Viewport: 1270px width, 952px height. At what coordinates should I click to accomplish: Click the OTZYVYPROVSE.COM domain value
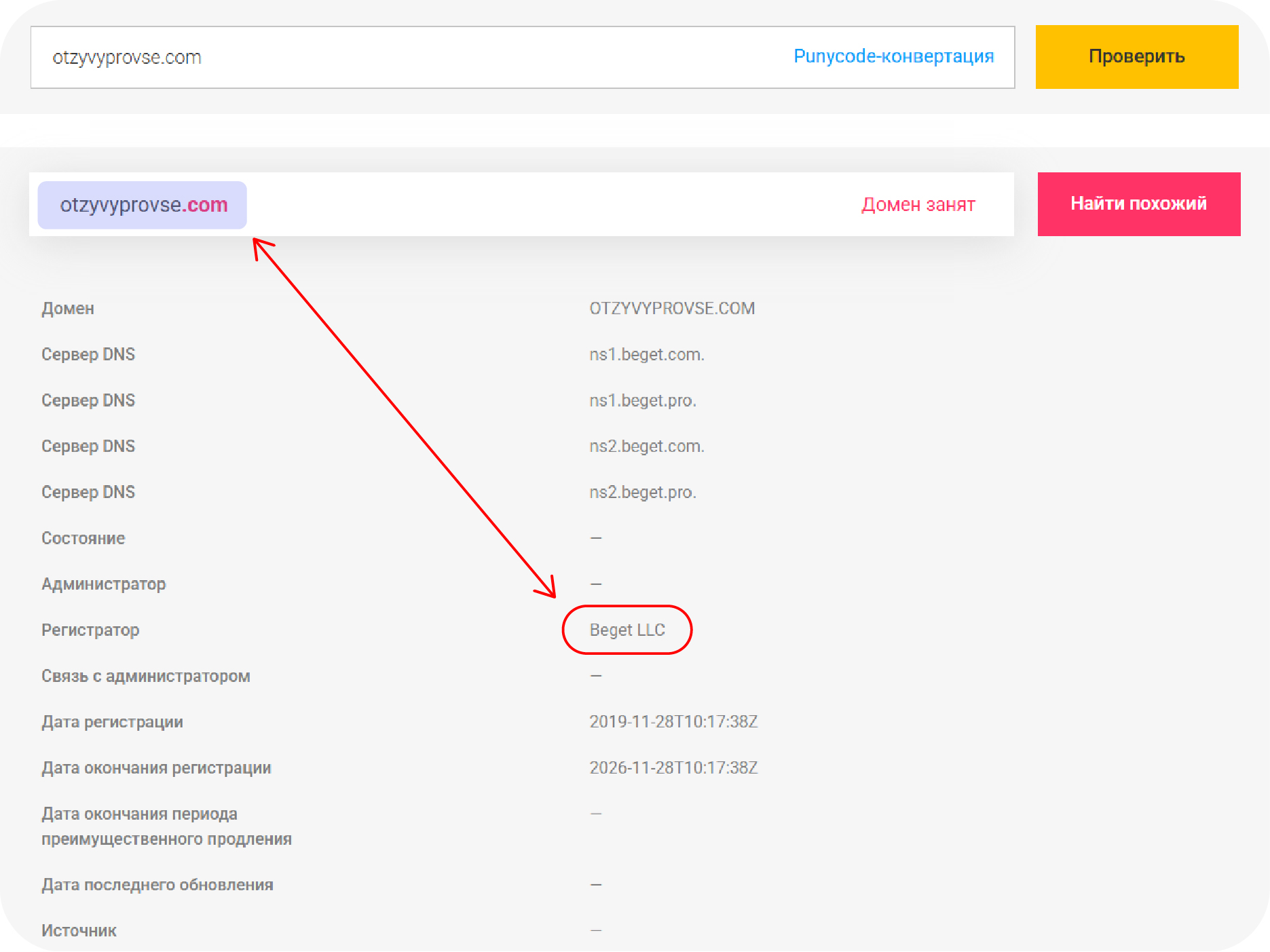click(x=671, y=309)
